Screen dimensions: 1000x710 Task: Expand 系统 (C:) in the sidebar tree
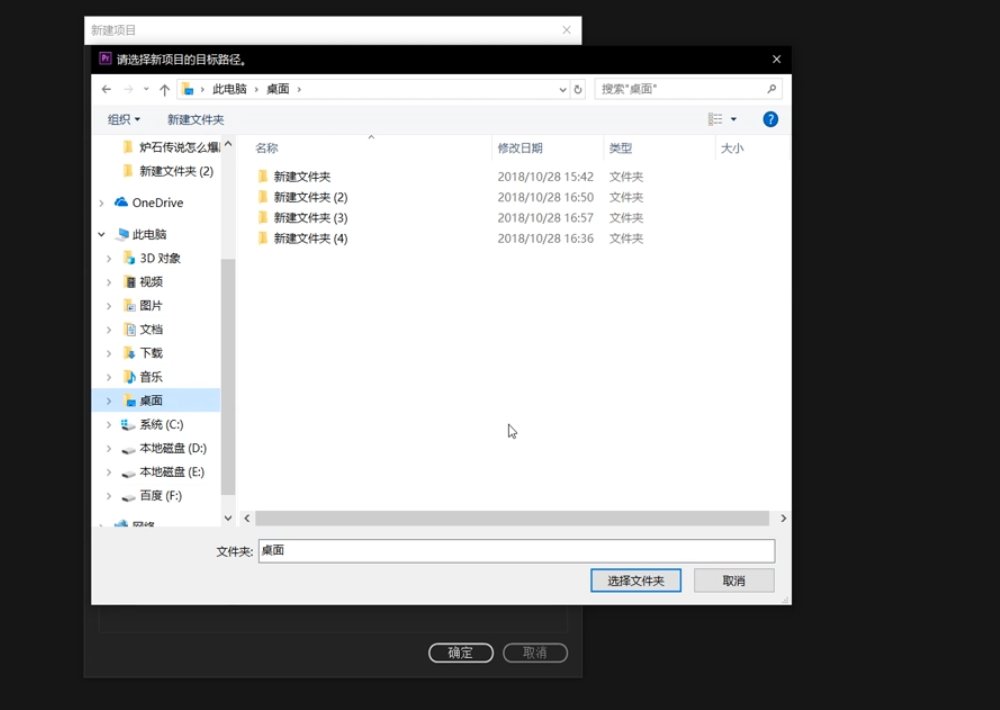tap(109, 424)
